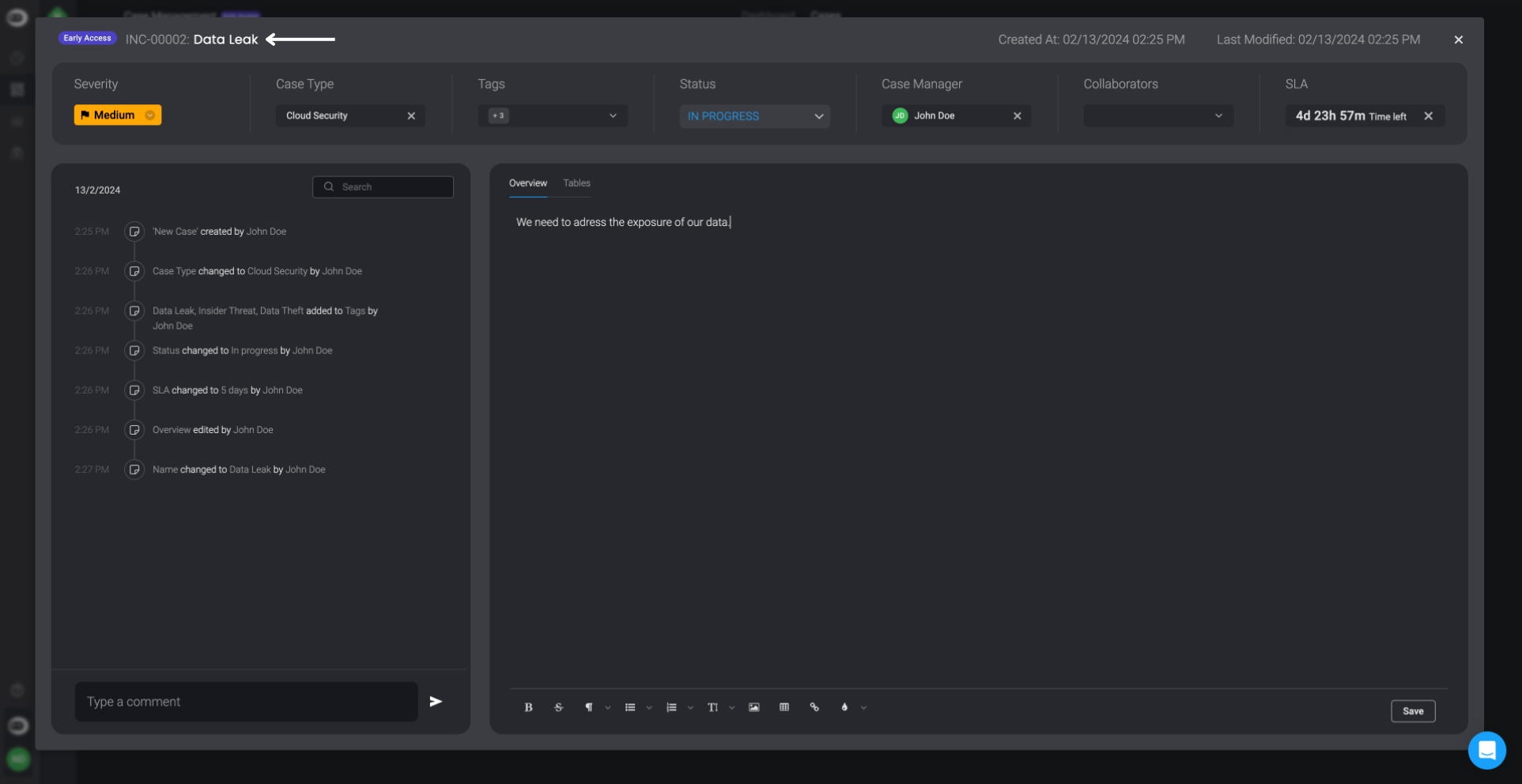This screenshot has width=1522, height=784.
Task: Open font size dropdown arrow
Action: 732,708
